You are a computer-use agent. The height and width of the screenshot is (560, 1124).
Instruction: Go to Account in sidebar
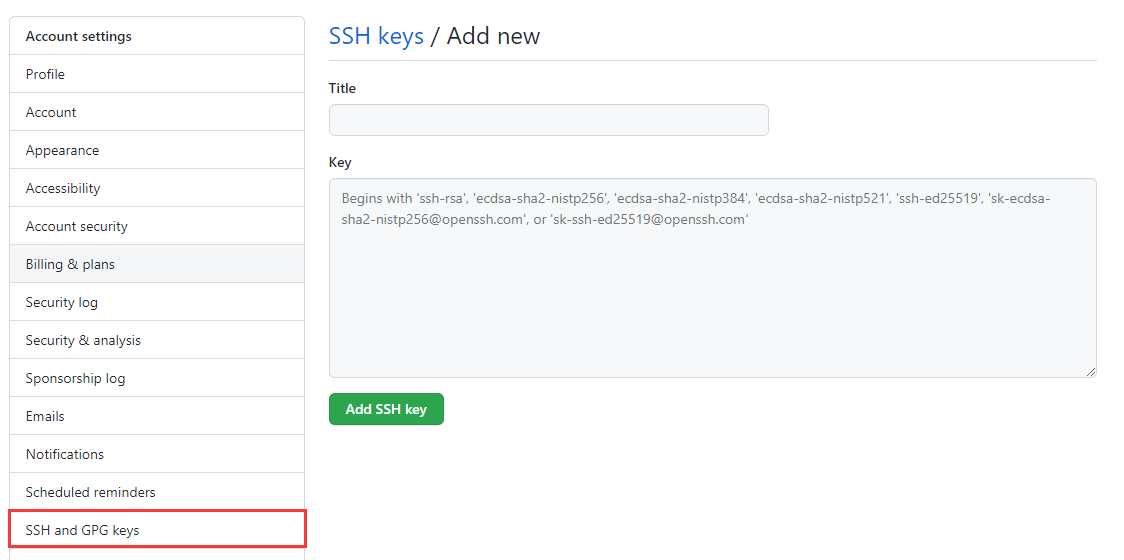51,112
